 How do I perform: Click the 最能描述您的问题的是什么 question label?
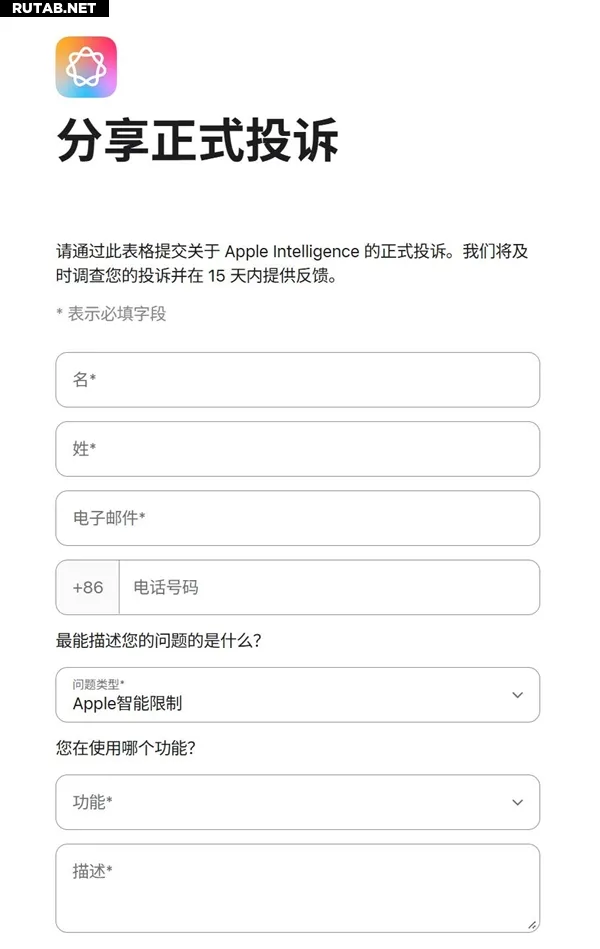point(158,640)
